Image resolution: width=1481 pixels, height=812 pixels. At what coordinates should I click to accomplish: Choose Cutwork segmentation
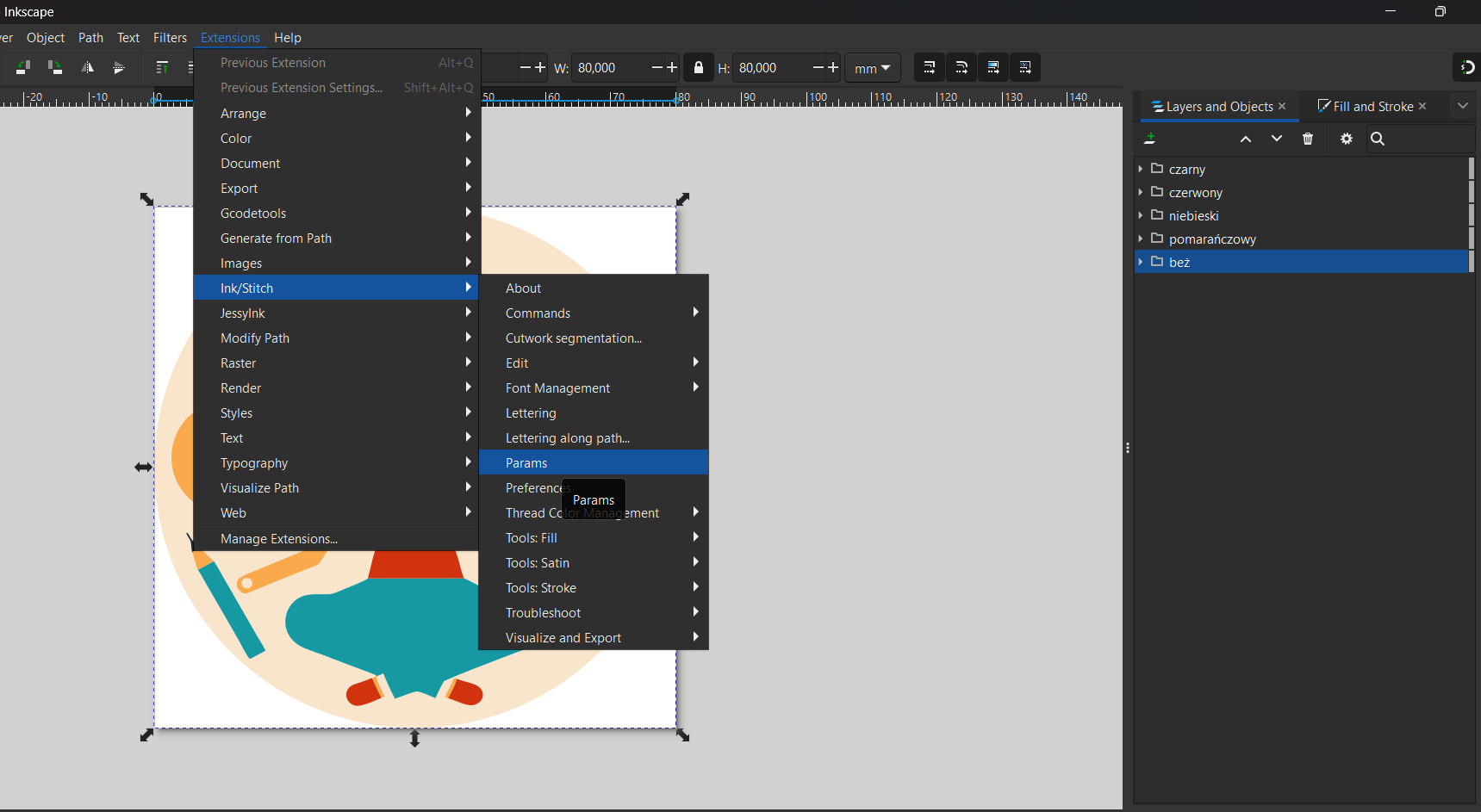click(594, 338)
